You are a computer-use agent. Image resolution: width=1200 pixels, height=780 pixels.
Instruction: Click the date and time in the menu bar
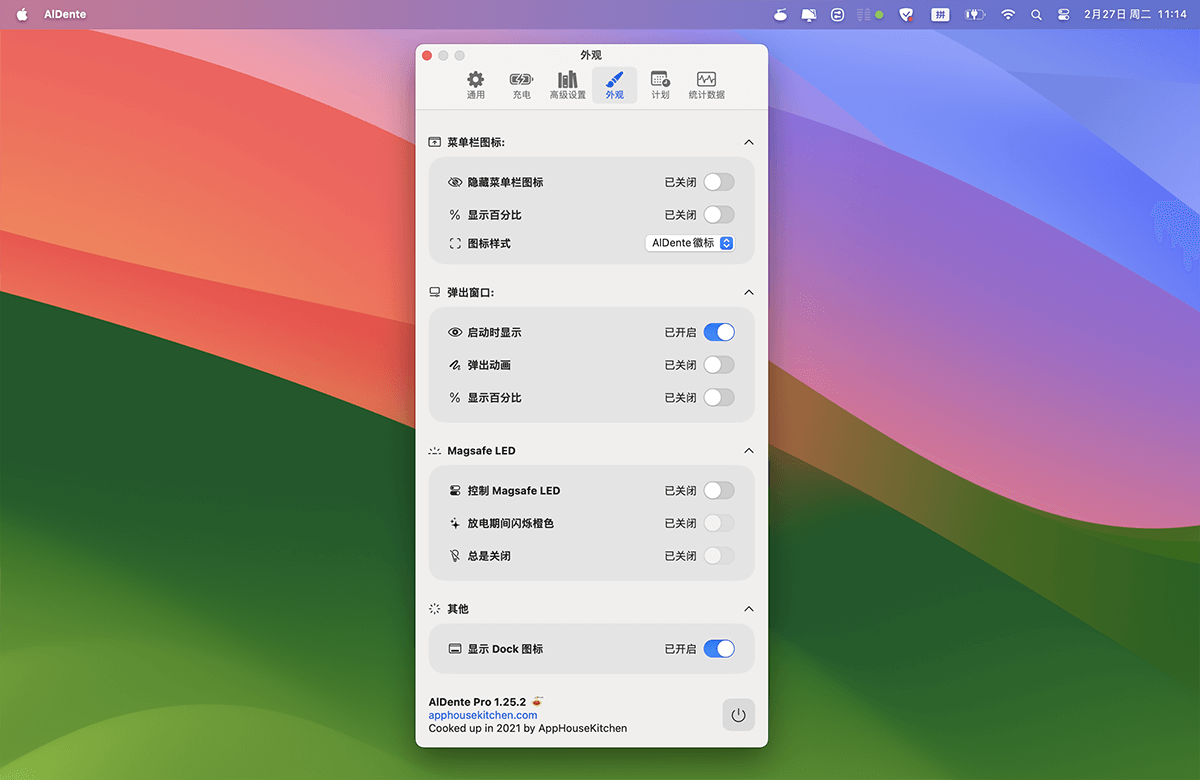coord(1135,15)
